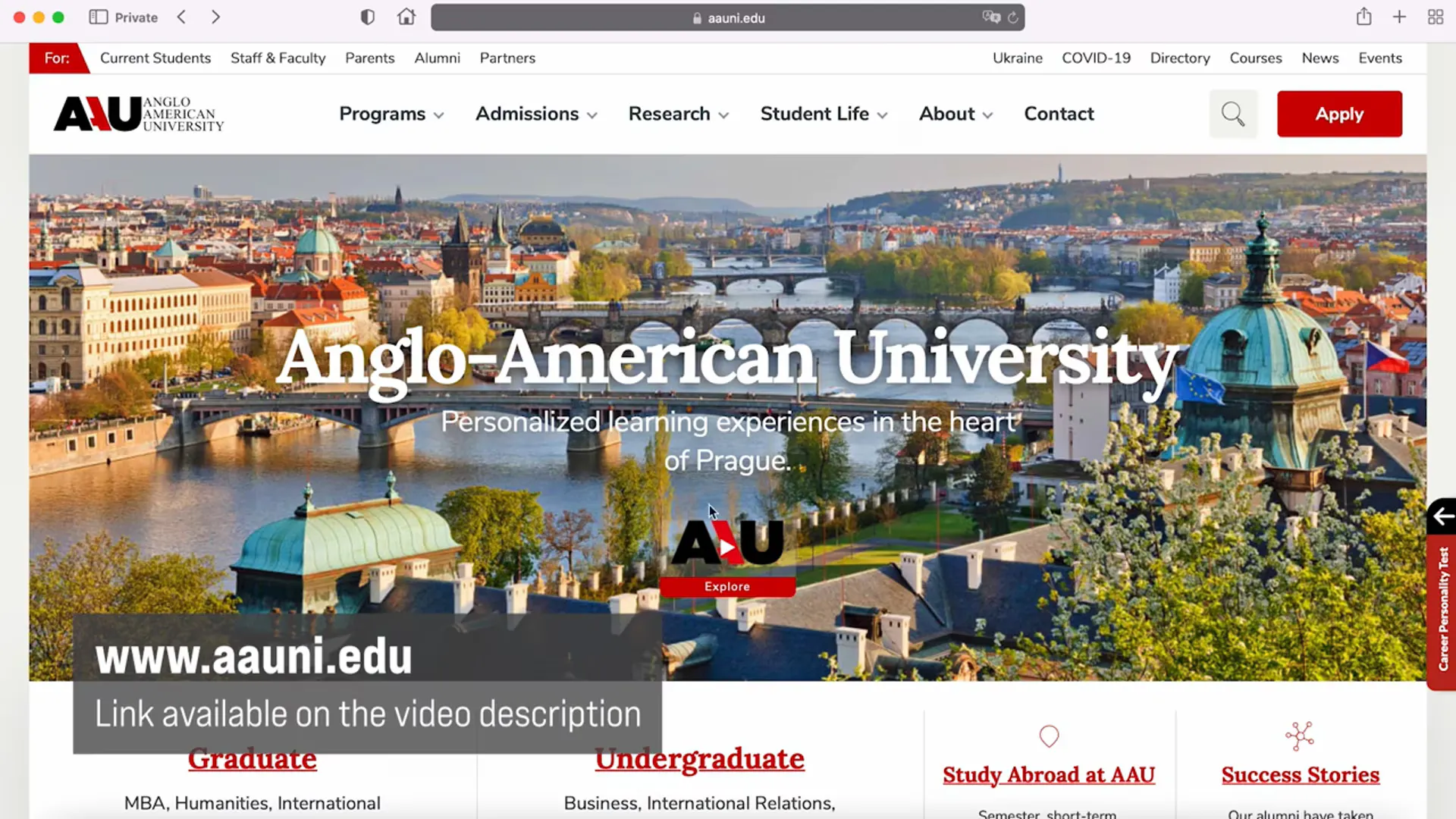Open the Parents section

click(370, 58)
